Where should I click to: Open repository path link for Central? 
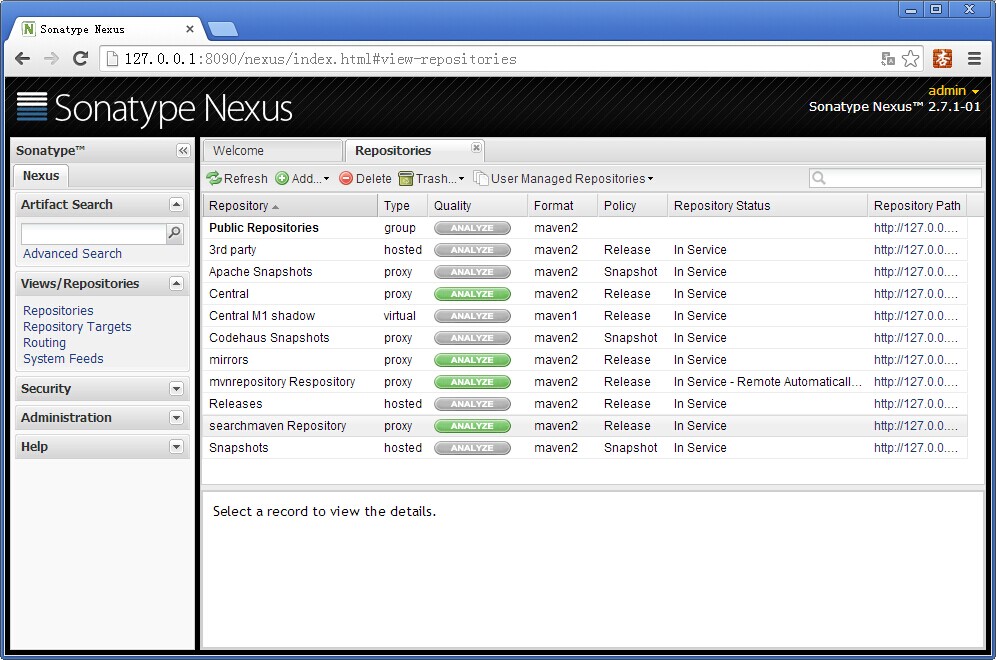915,294
